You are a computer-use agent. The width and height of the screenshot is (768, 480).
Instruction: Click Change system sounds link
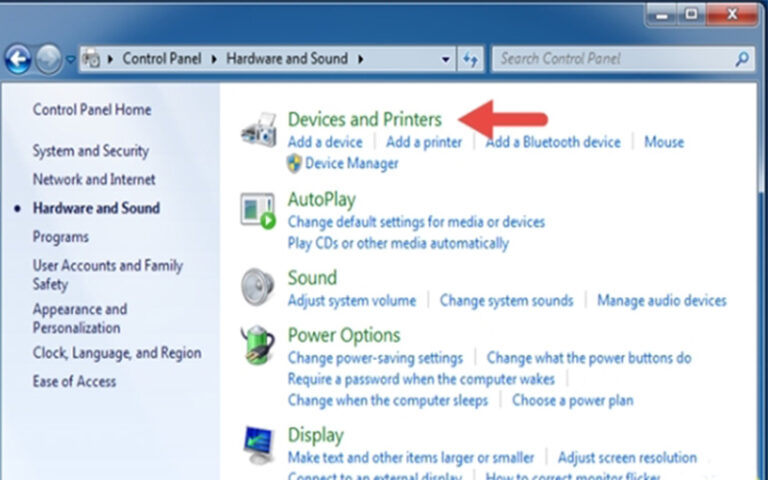[506, 300]
